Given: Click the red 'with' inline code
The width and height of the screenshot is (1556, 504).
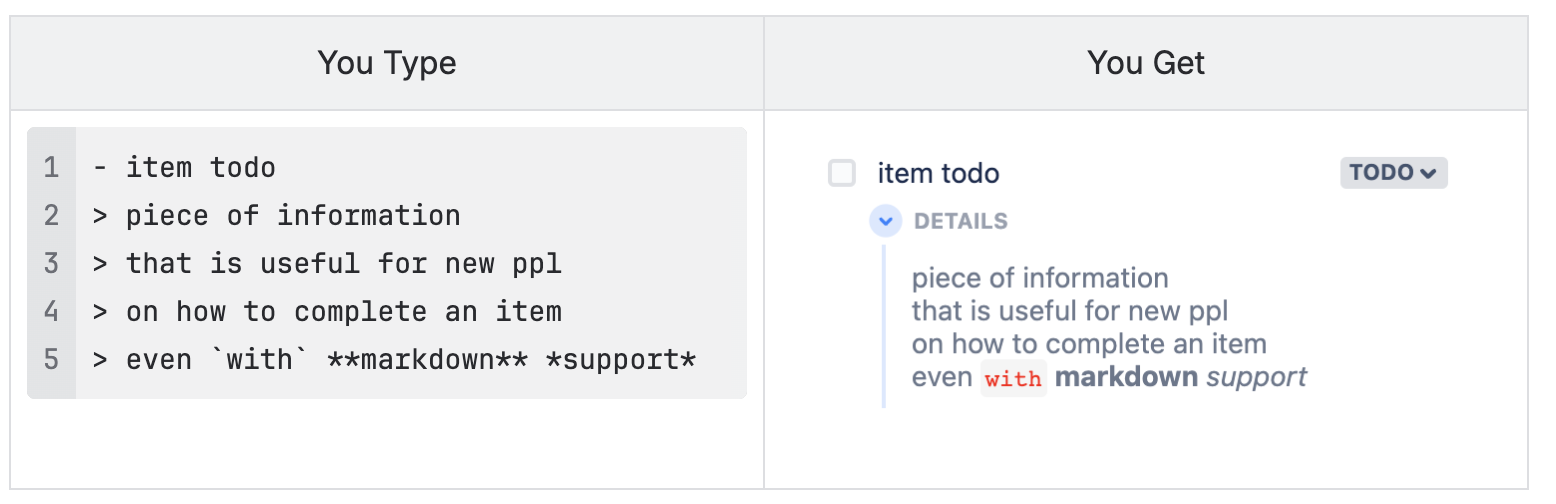Looking at the screenshot, I should [x=1013, y=379].
